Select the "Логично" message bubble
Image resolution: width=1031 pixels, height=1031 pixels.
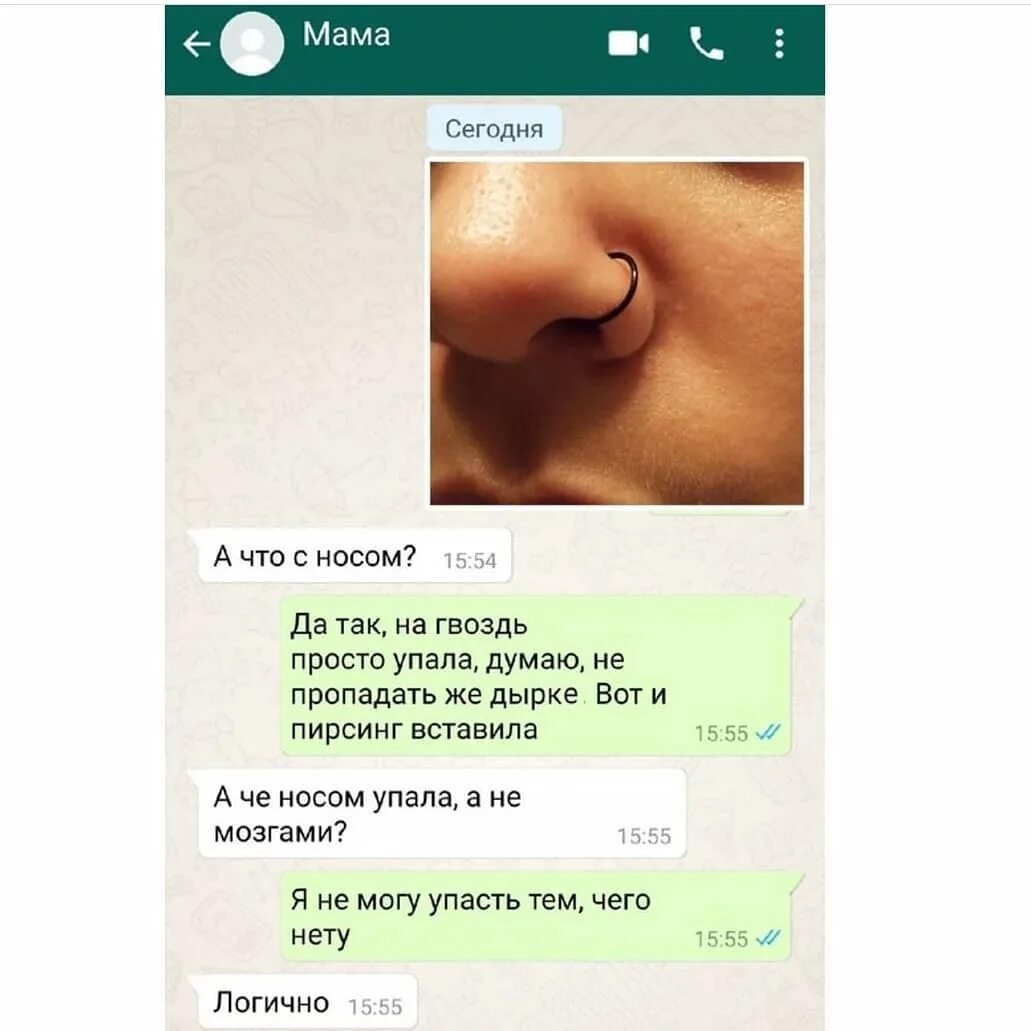pyautogui.click(x=308, y=1002)
